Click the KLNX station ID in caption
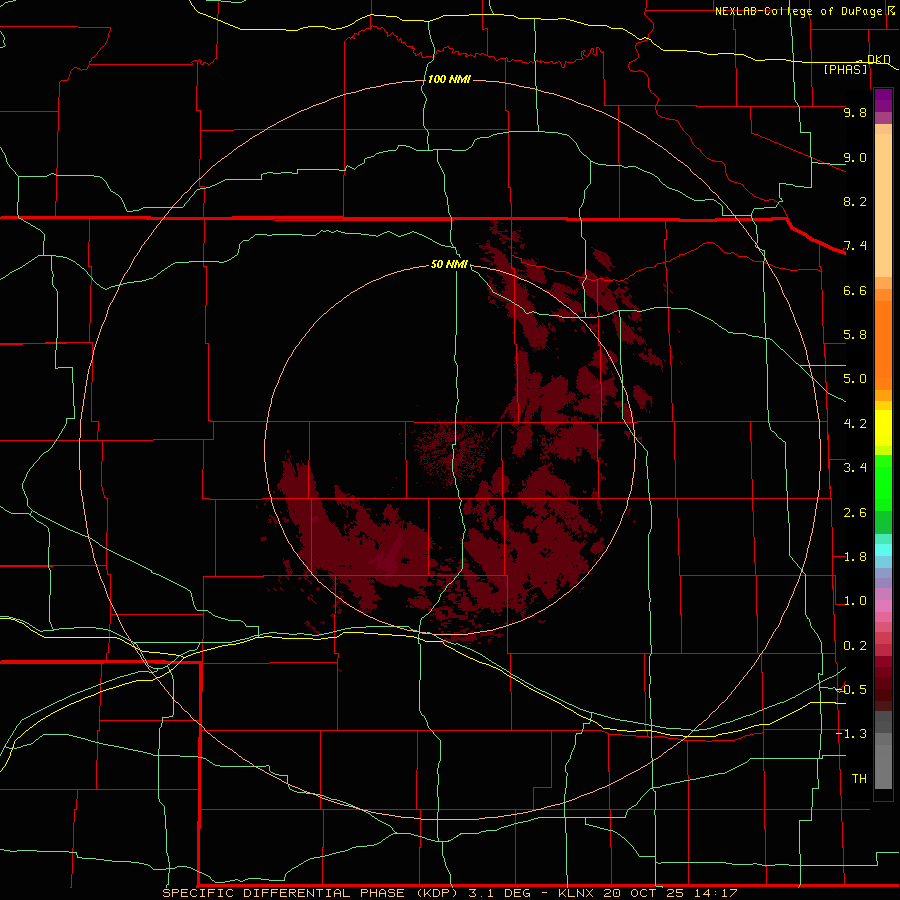This screenshot has height=900, width=900. pos(576,893)
